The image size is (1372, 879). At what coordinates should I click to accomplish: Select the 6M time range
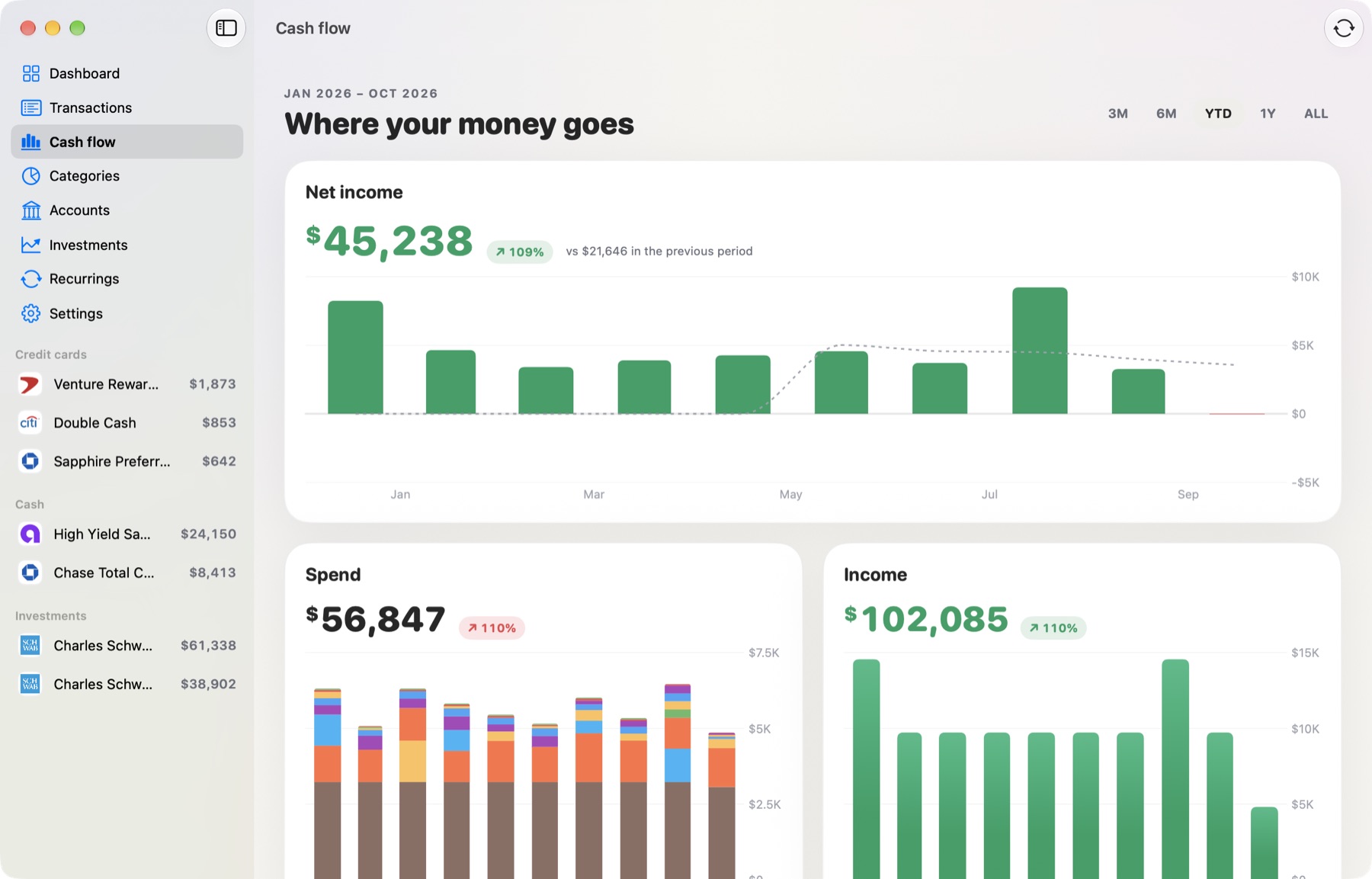(1166, 114)
